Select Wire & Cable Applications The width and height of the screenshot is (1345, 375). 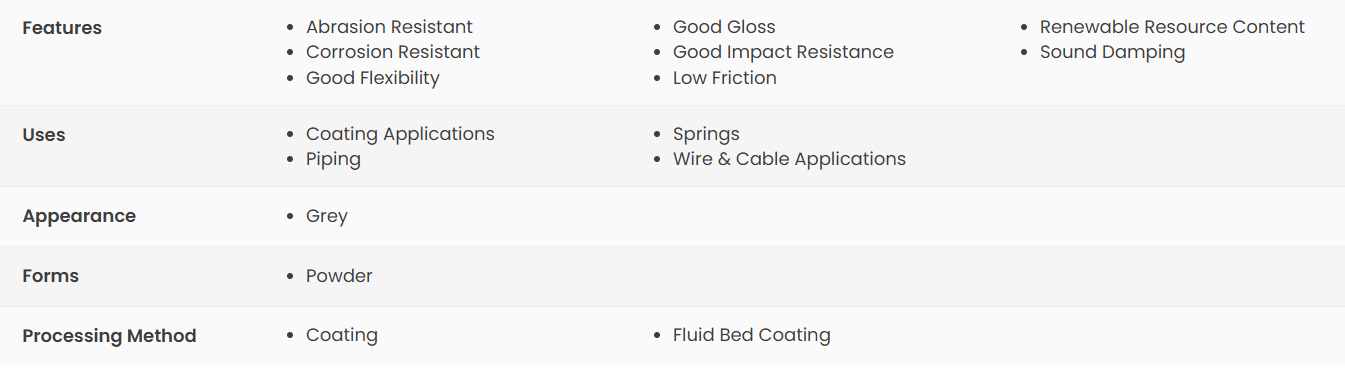point(789,159)
